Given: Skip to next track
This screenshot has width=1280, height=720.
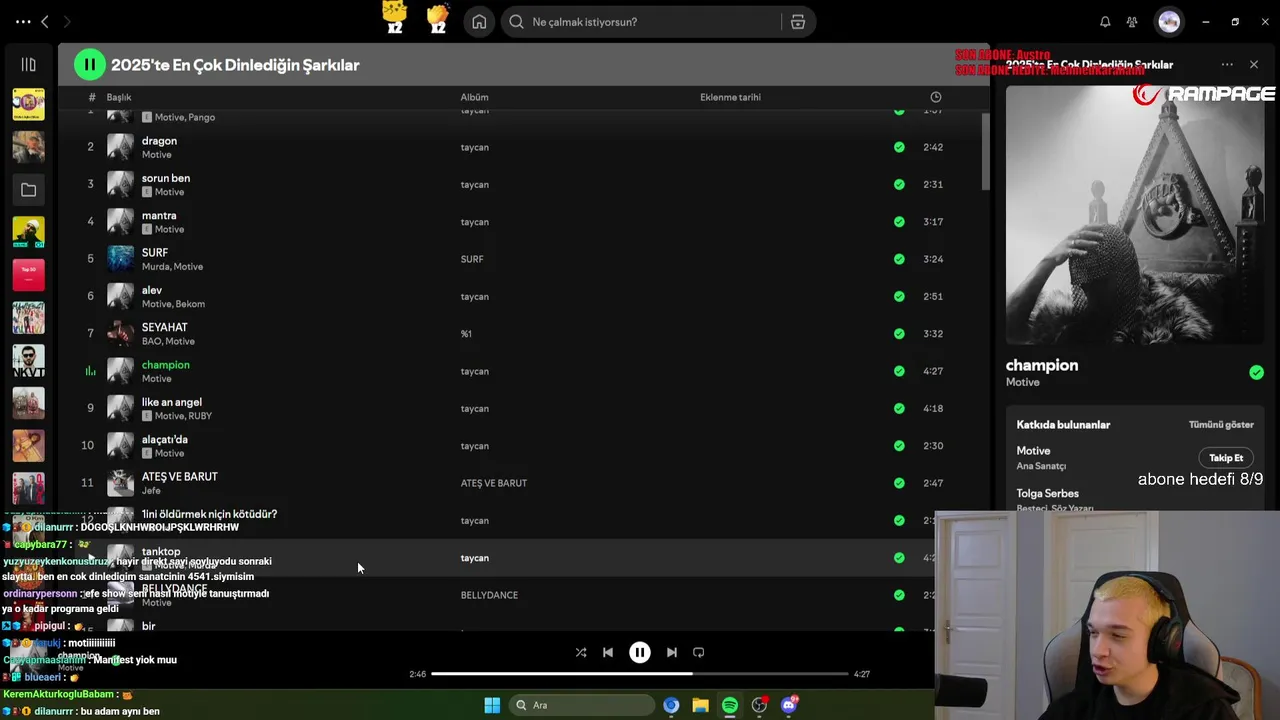Looking at the screenshot, I should point(672,652).
